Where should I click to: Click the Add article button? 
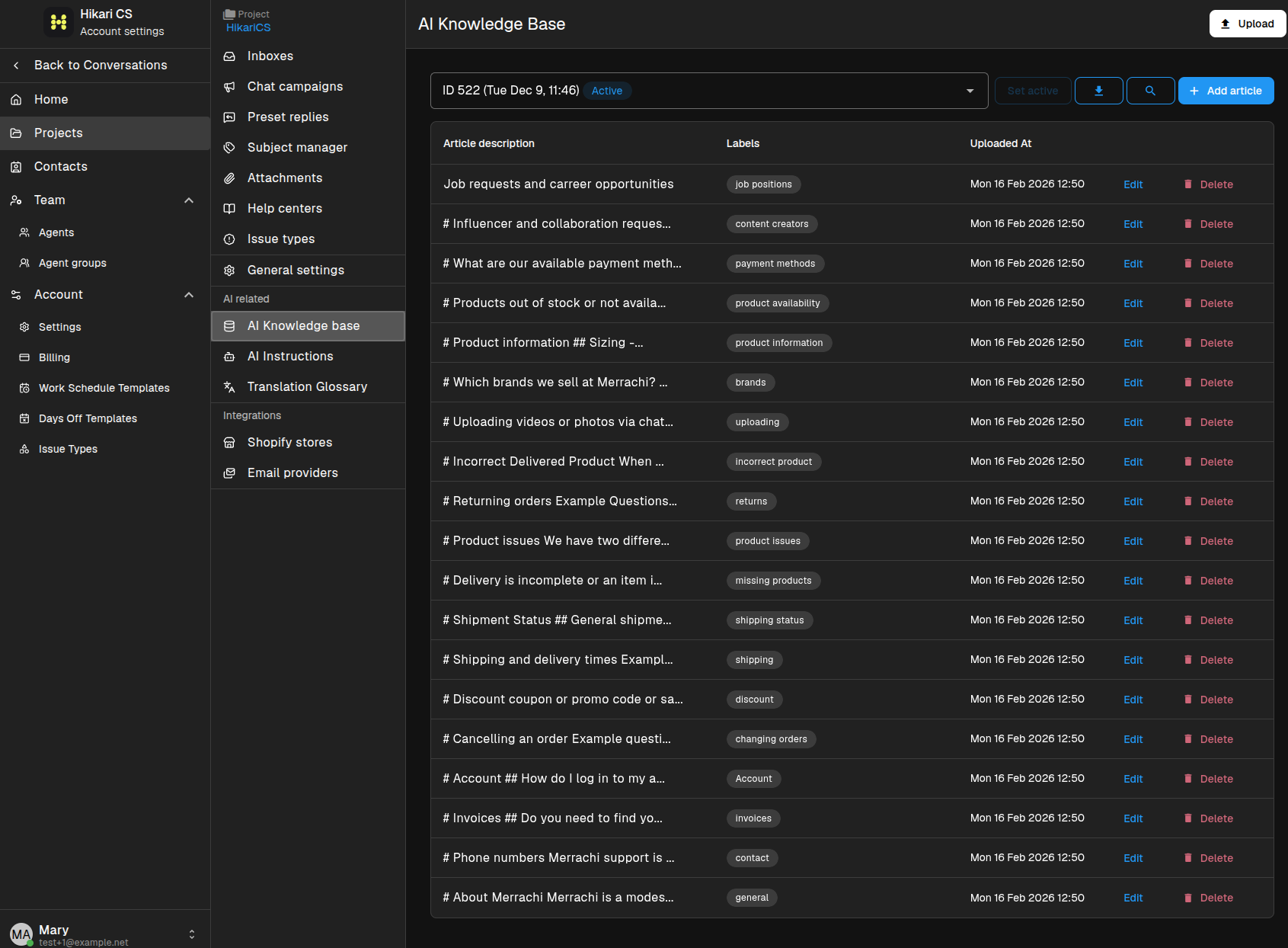pos(1226,91)
